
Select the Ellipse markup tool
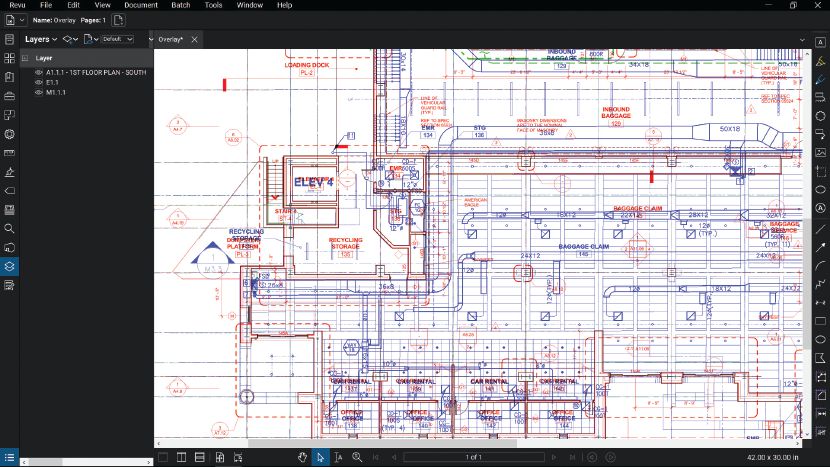point(820,339)
